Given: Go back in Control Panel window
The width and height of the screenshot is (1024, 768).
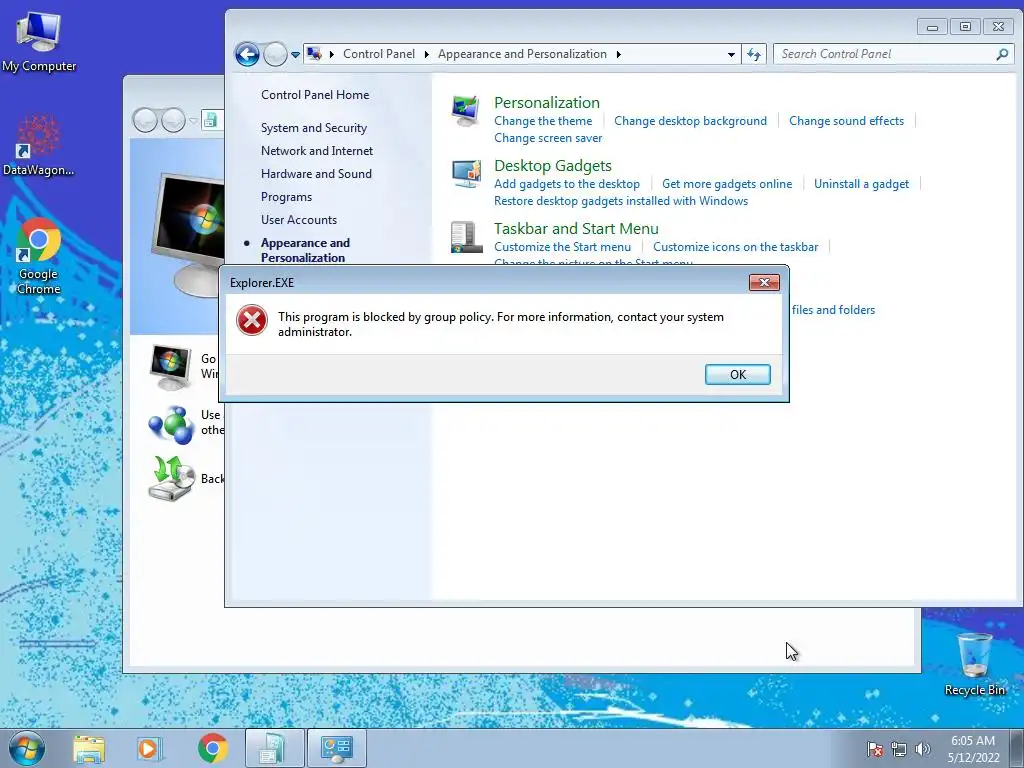Looking at the screenshot, I should 248,54.
